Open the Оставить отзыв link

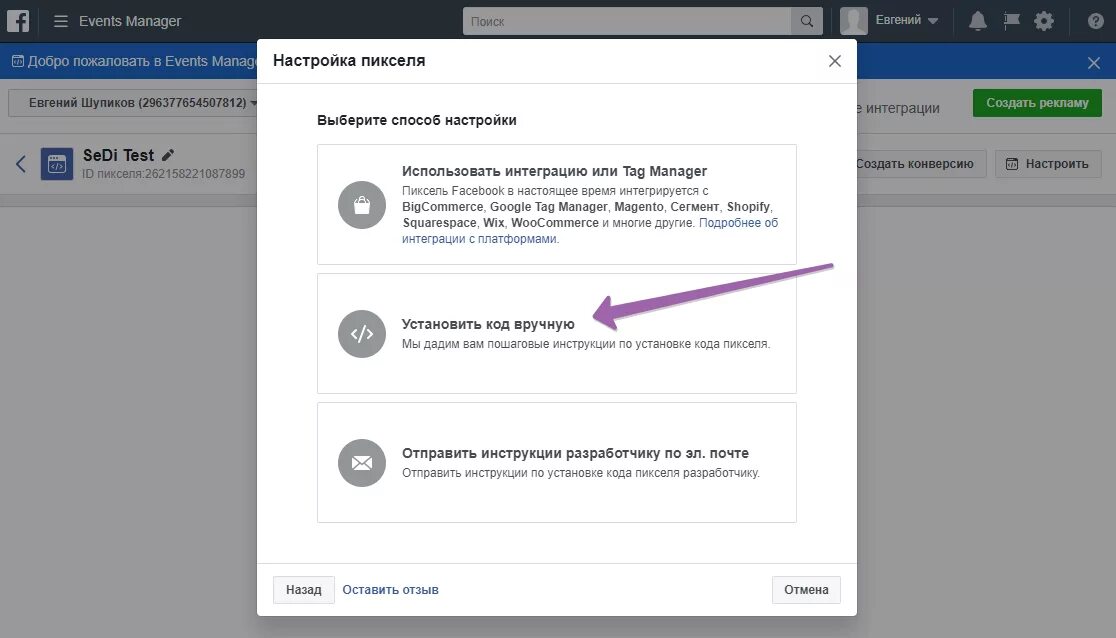click(x=390, y=590)
